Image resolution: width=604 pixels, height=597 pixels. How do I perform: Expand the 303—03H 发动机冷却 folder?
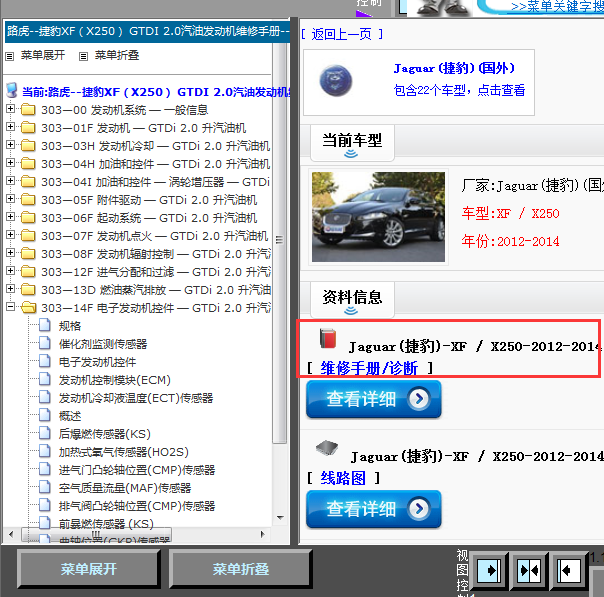[10, 144]
